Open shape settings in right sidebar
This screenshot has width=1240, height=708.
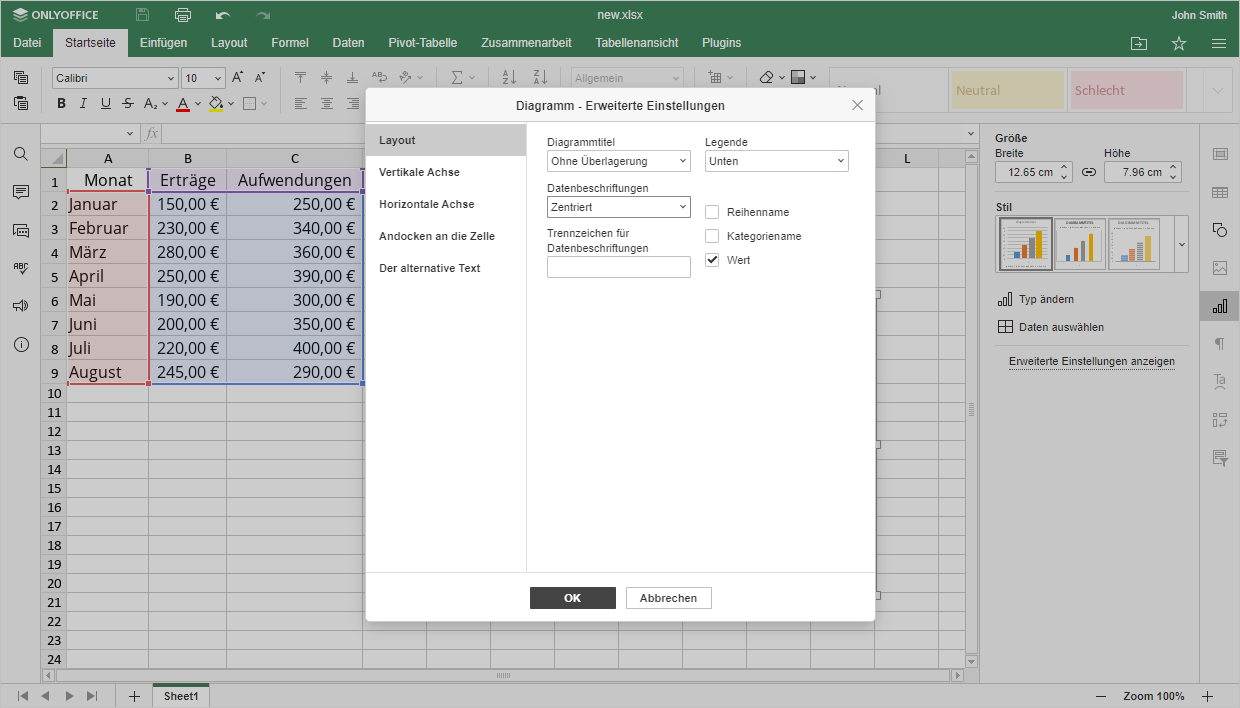click(1219, 230)
